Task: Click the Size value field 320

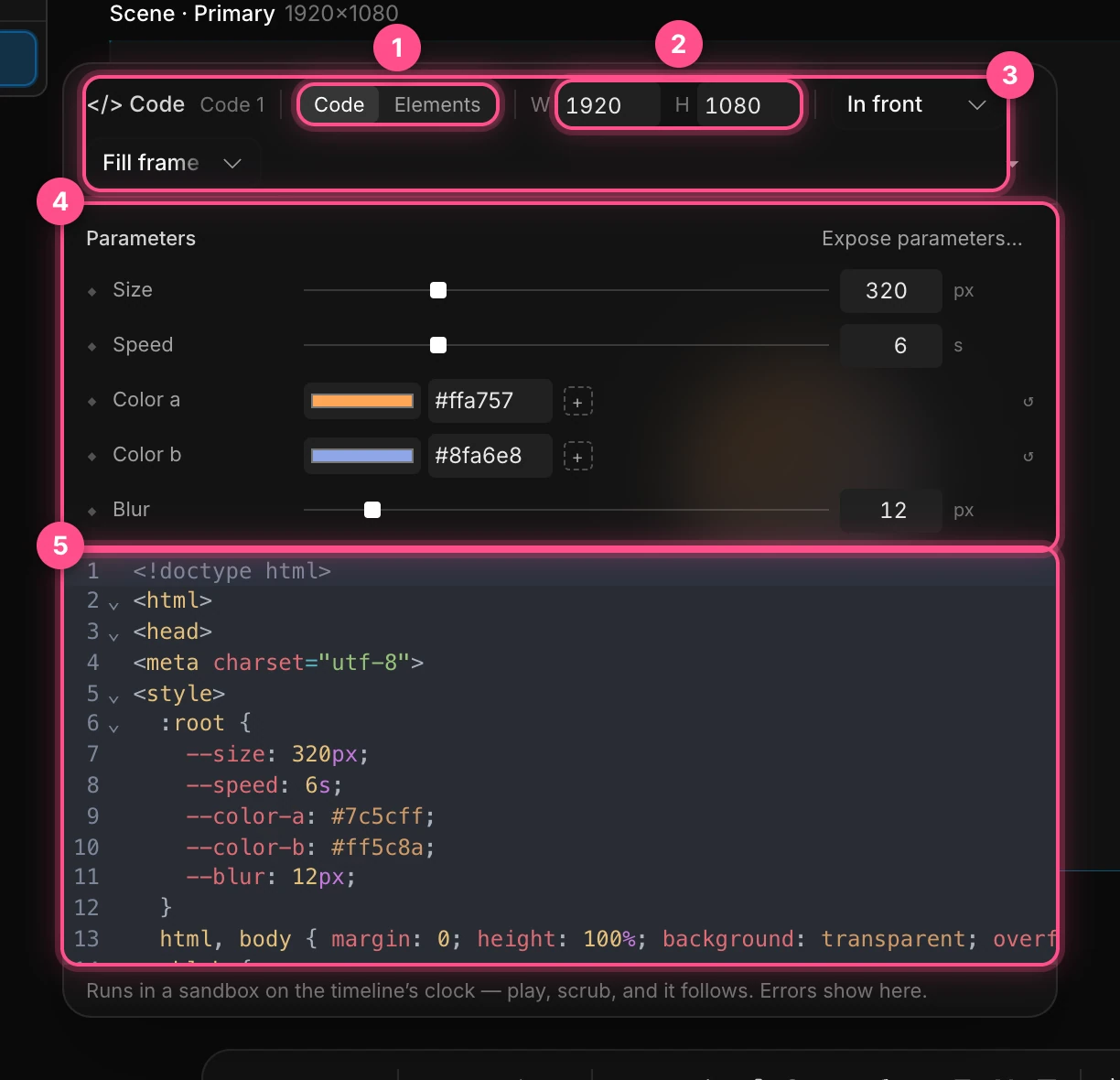Action: pos(890,291)
